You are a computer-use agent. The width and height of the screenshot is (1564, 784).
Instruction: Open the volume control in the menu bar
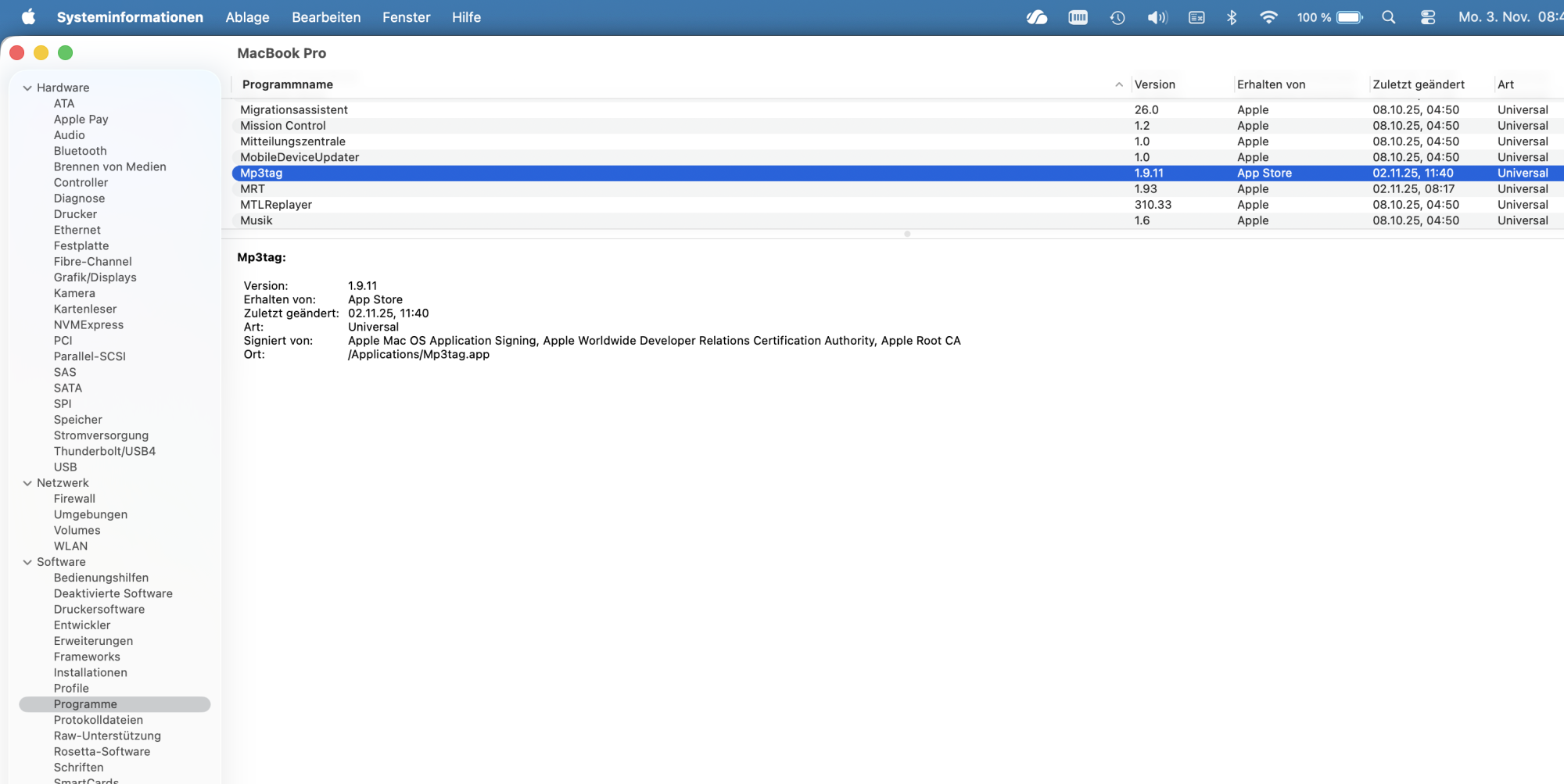click(1157, 17)
